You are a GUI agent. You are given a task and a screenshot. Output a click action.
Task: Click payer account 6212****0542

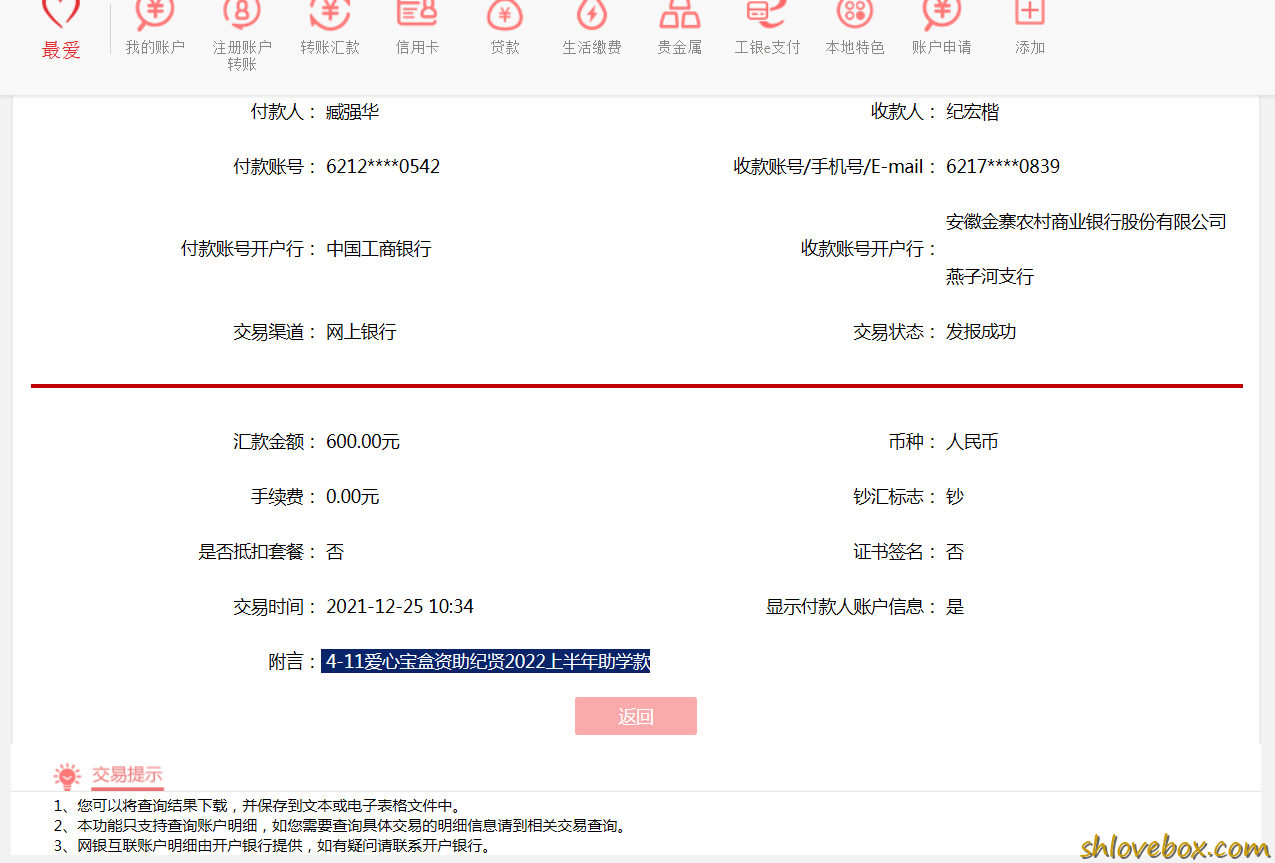pos(383,167)
